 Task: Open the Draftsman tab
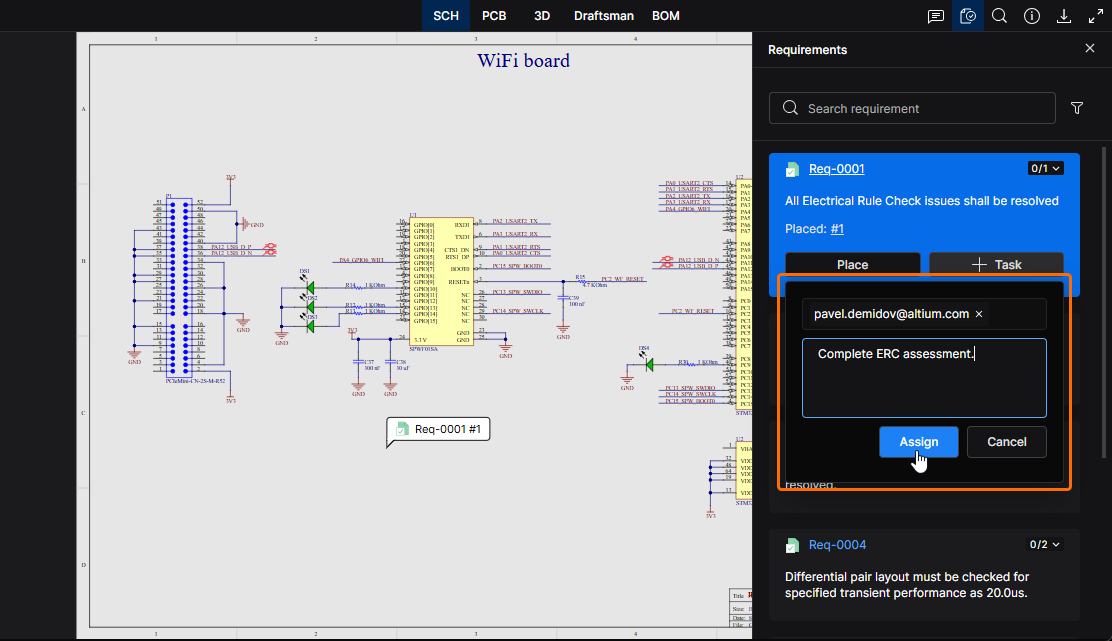pos(604,16)
